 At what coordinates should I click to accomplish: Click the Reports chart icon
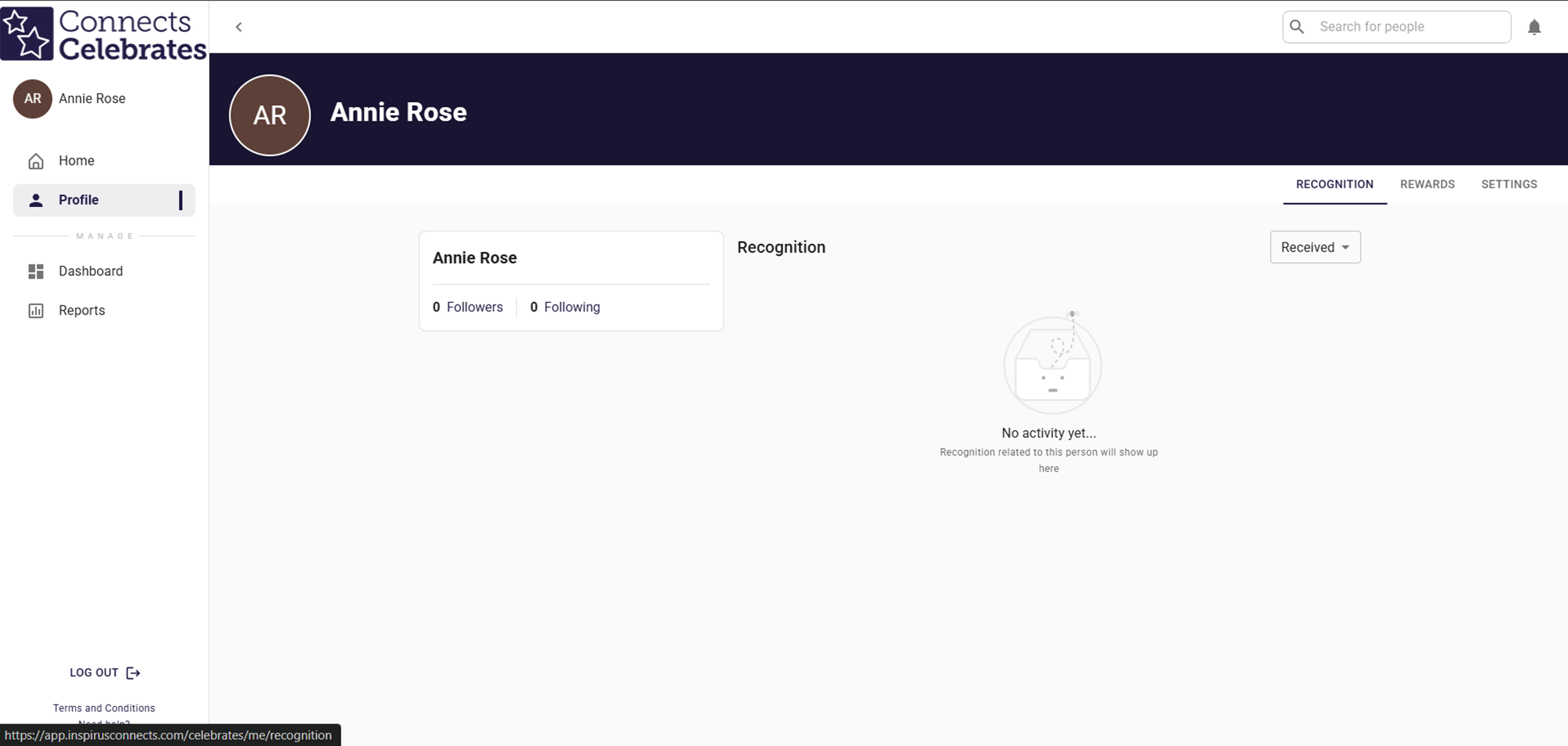pyautogui.click(x=36, y=311)
